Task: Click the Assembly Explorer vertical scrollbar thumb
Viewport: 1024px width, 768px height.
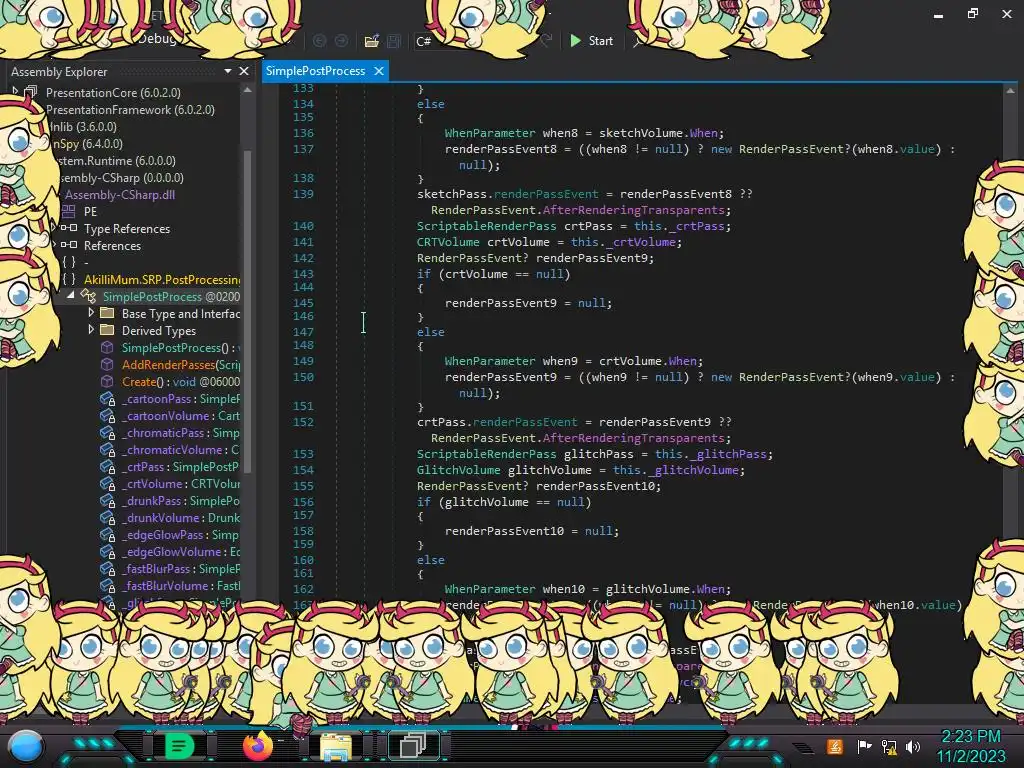Action: point(248,310)
